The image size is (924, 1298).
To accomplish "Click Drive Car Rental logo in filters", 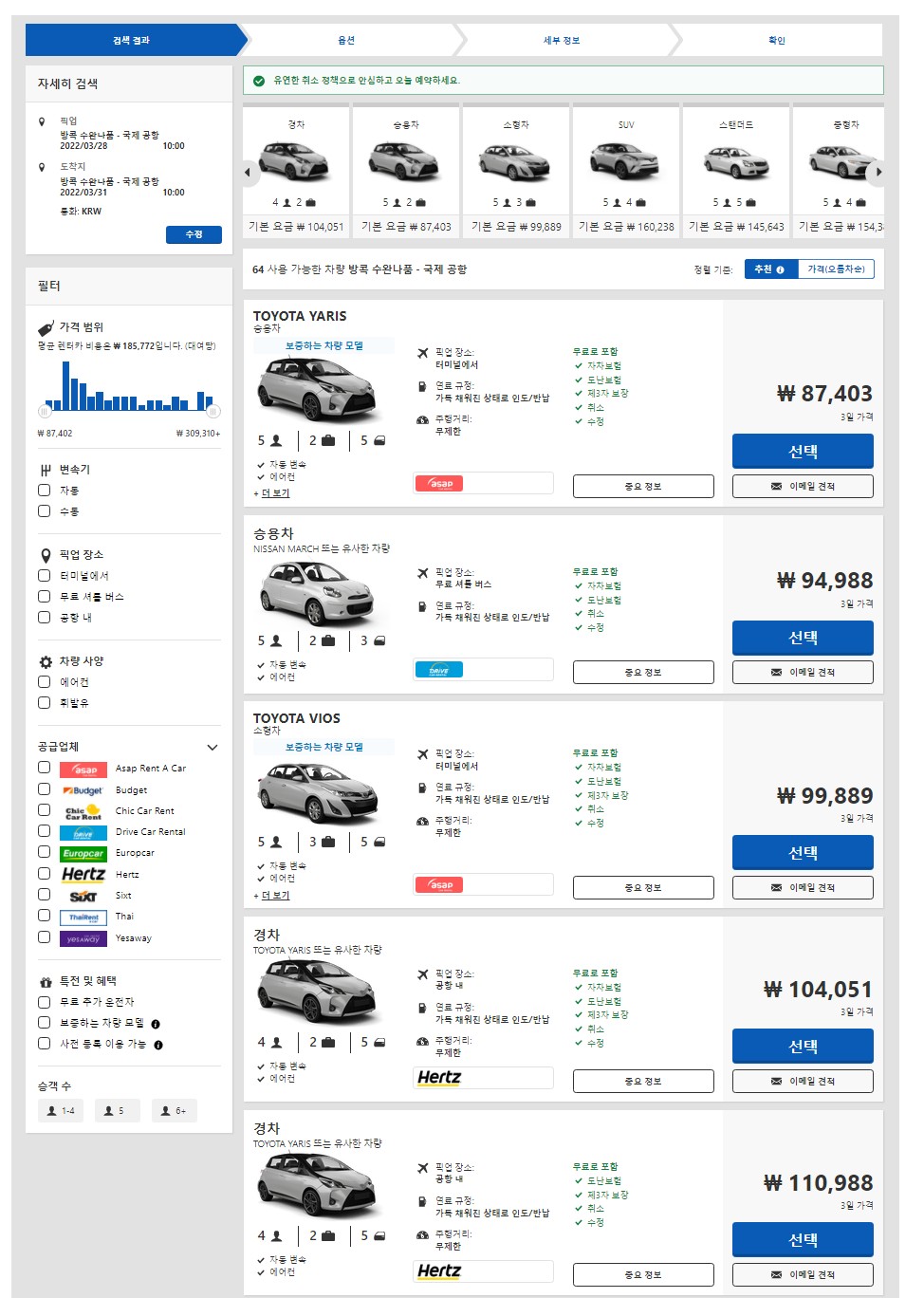I will [83, 833].
